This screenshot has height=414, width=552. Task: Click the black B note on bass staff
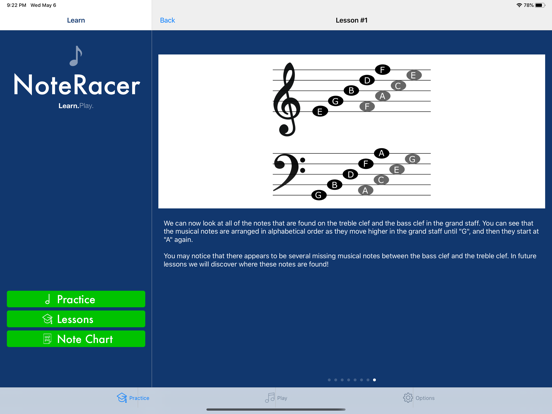[334, 184]
